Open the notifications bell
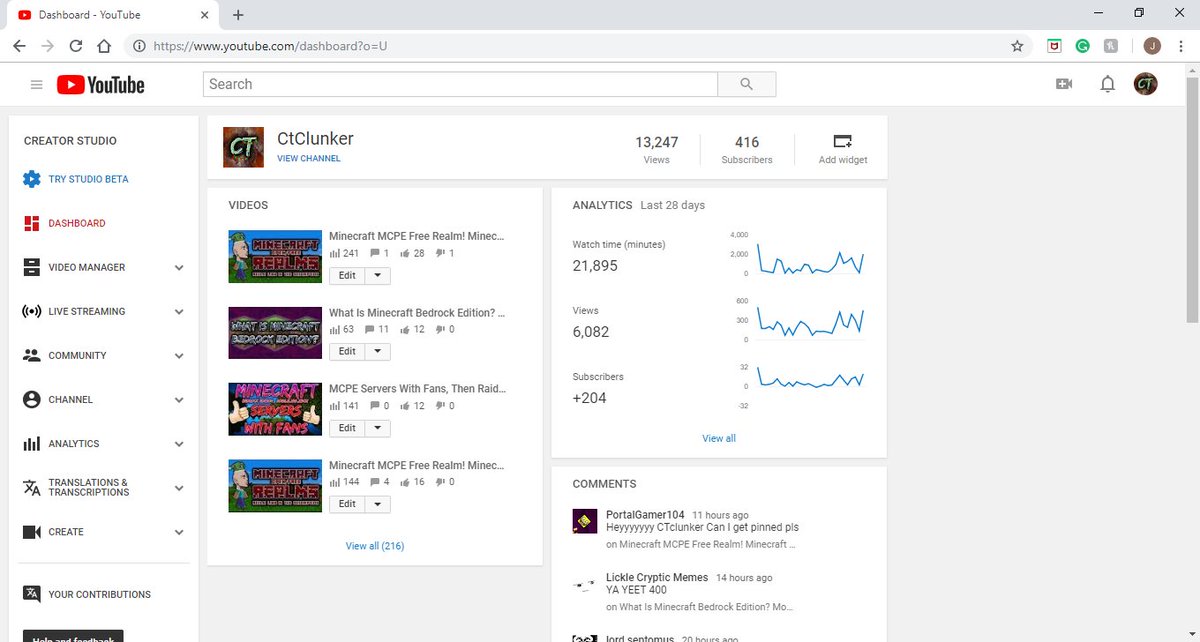 pos(1107,84)
